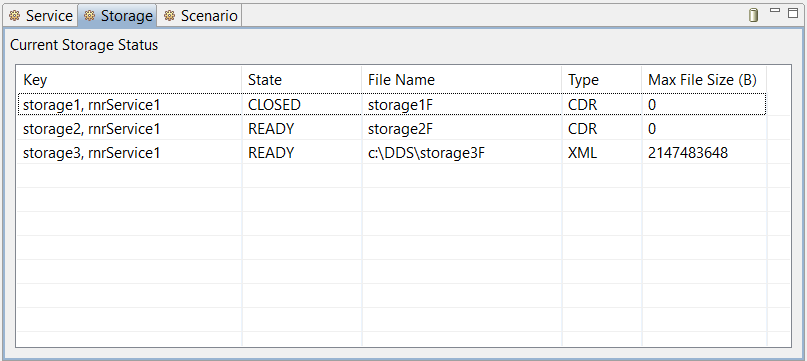Maximize the view panel
Viewport: 807px width, 361px height.
click(793, 12)
